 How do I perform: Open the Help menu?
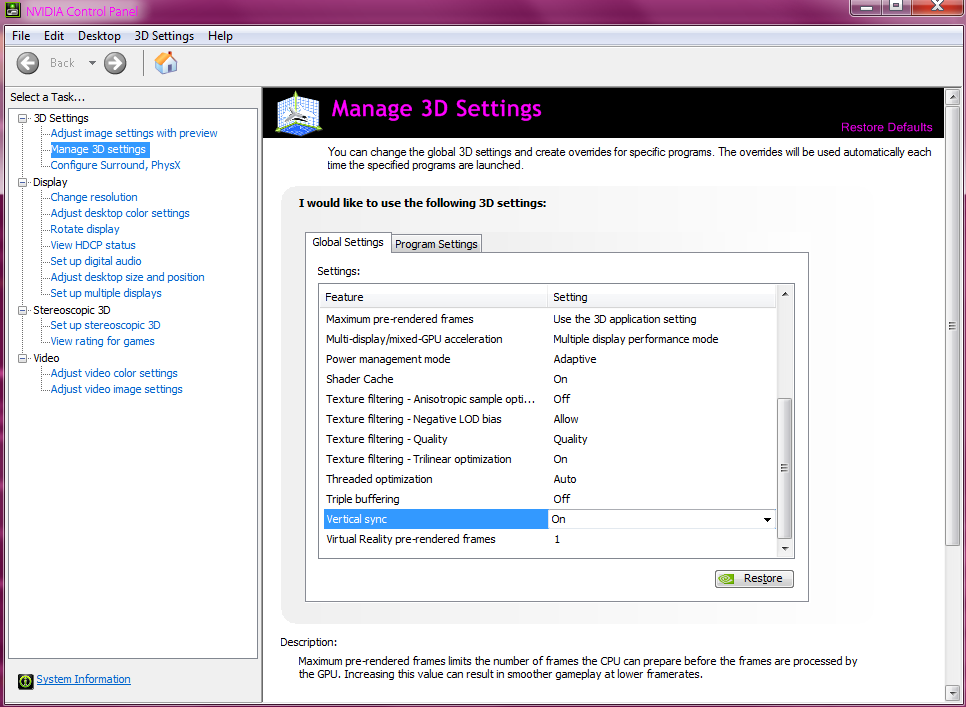[x=220, y=36]
